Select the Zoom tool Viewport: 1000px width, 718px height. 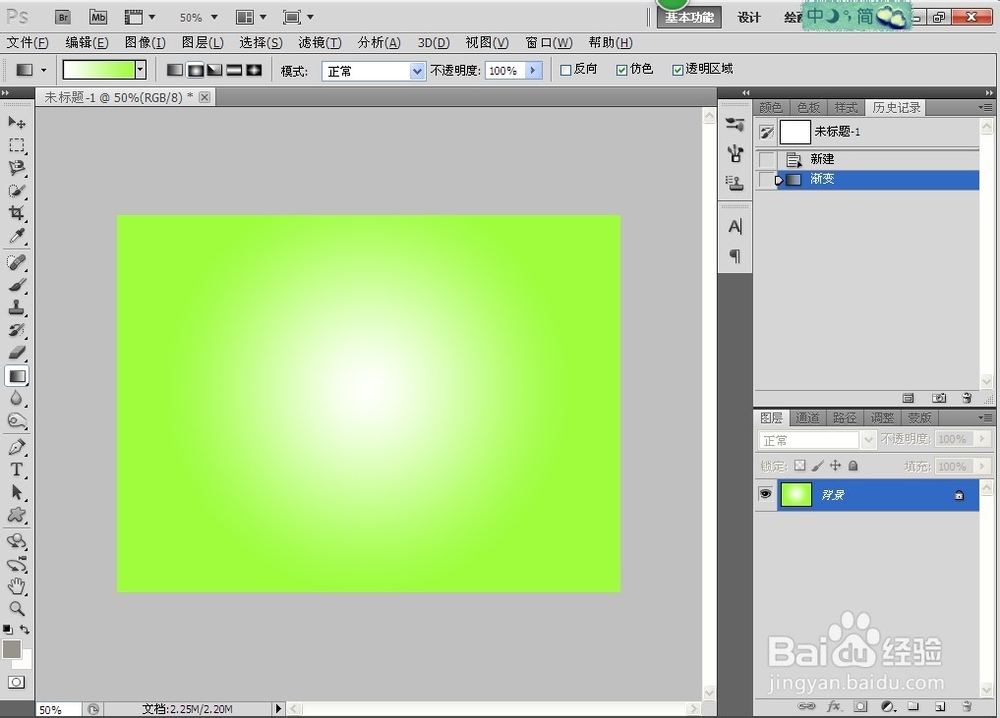[x=17, y=609]
